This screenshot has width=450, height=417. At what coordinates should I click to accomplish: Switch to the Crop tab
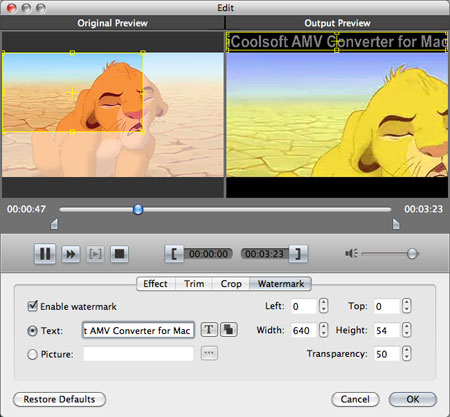point(231,284)
